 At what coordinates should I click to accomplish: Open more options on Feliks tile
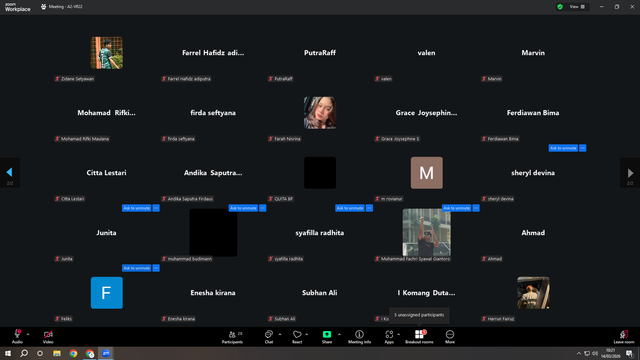[x=156, y=268]
